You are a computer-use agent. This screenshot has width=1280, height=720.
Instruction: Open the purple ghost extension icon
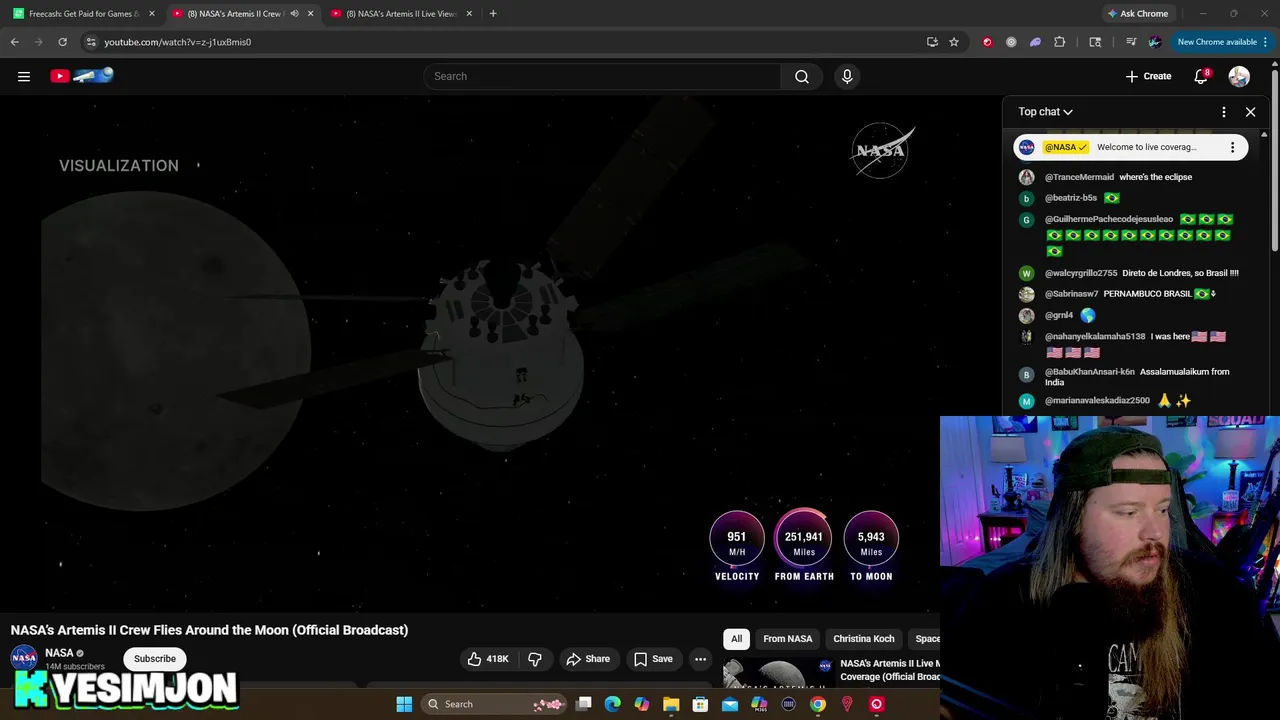point(1035,42)
